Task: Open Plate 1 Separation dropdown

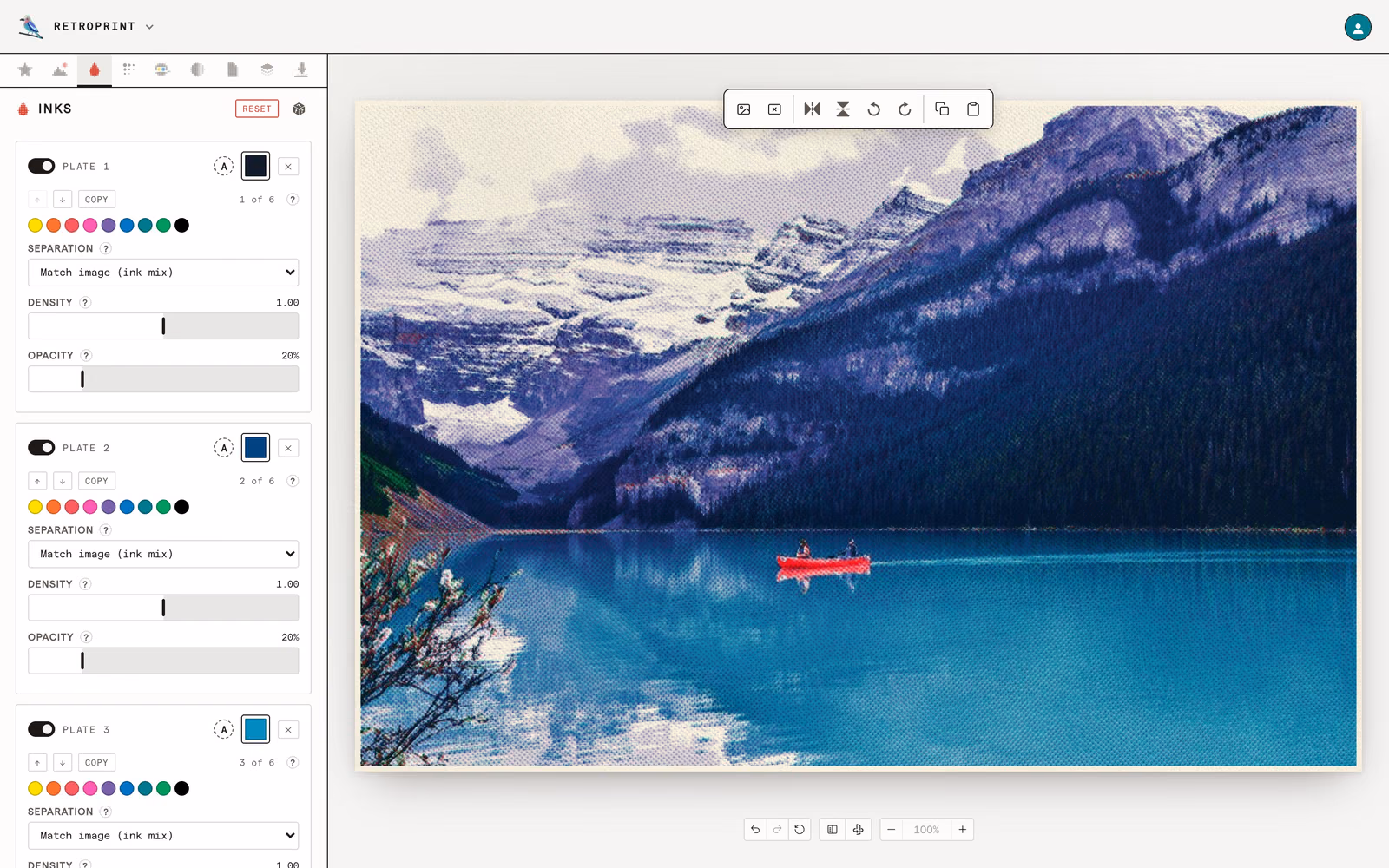Action: click(163, 273)
